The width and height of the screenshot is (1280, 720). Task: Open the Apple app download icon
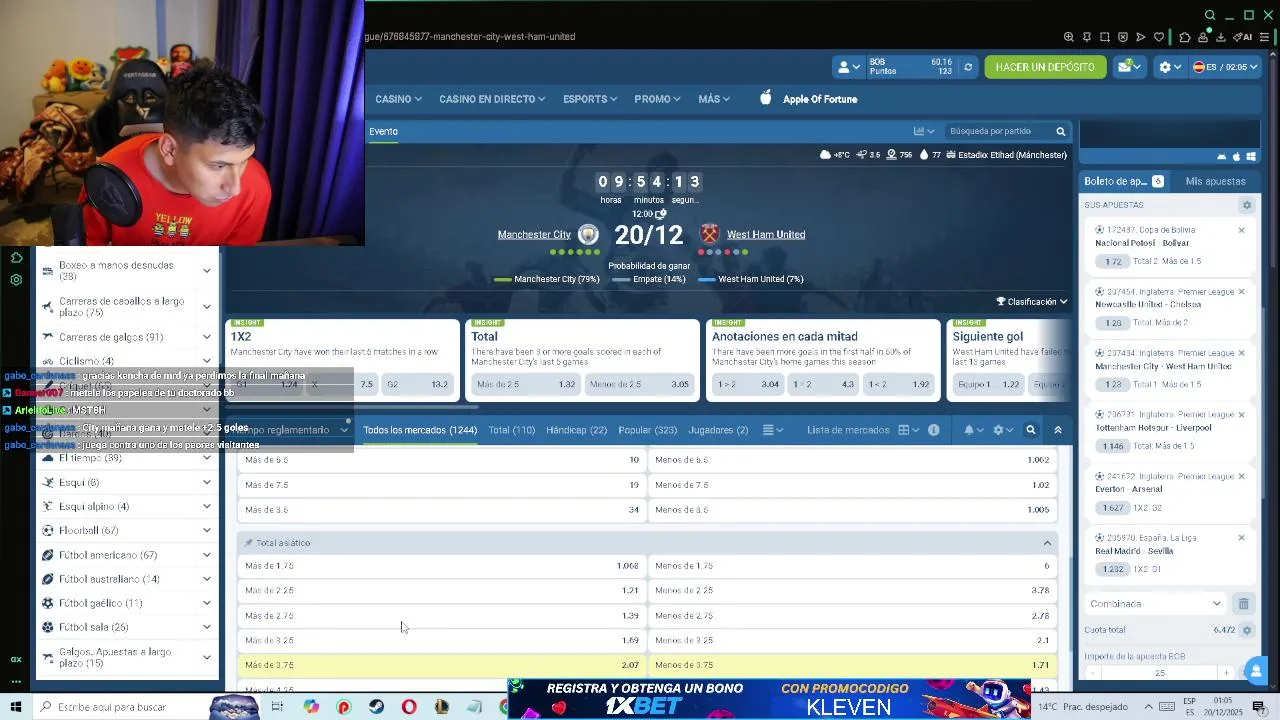[1236, 157]
